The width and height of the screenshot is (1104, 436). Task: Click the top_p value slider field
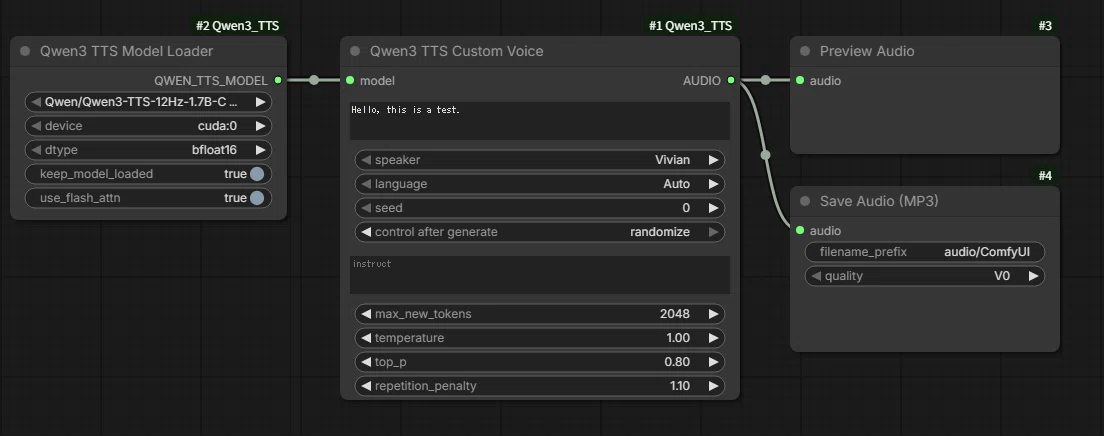coord(539,362)
